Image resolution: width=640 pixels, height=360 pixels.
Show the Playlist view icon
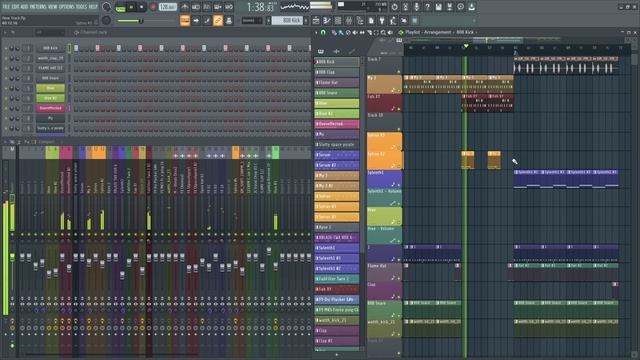[316, 20]
